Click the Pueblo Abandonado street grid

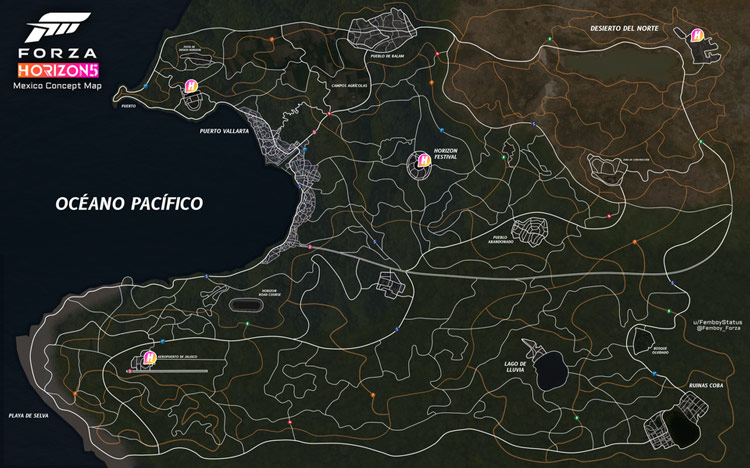(529, 232)
